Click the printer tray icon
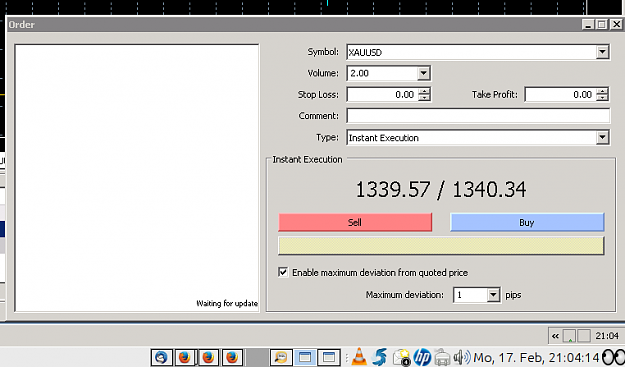 (442, 357)
